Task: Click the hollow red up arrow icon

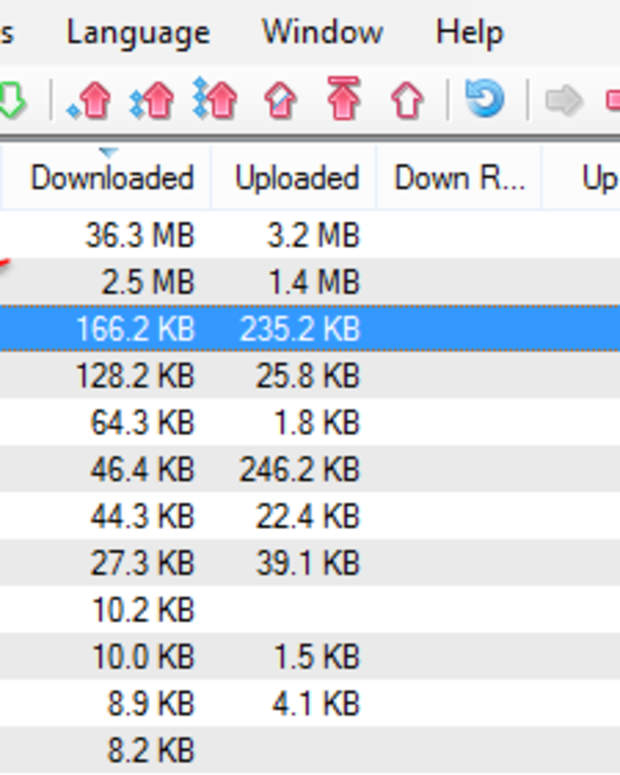Action: [406, 100]
